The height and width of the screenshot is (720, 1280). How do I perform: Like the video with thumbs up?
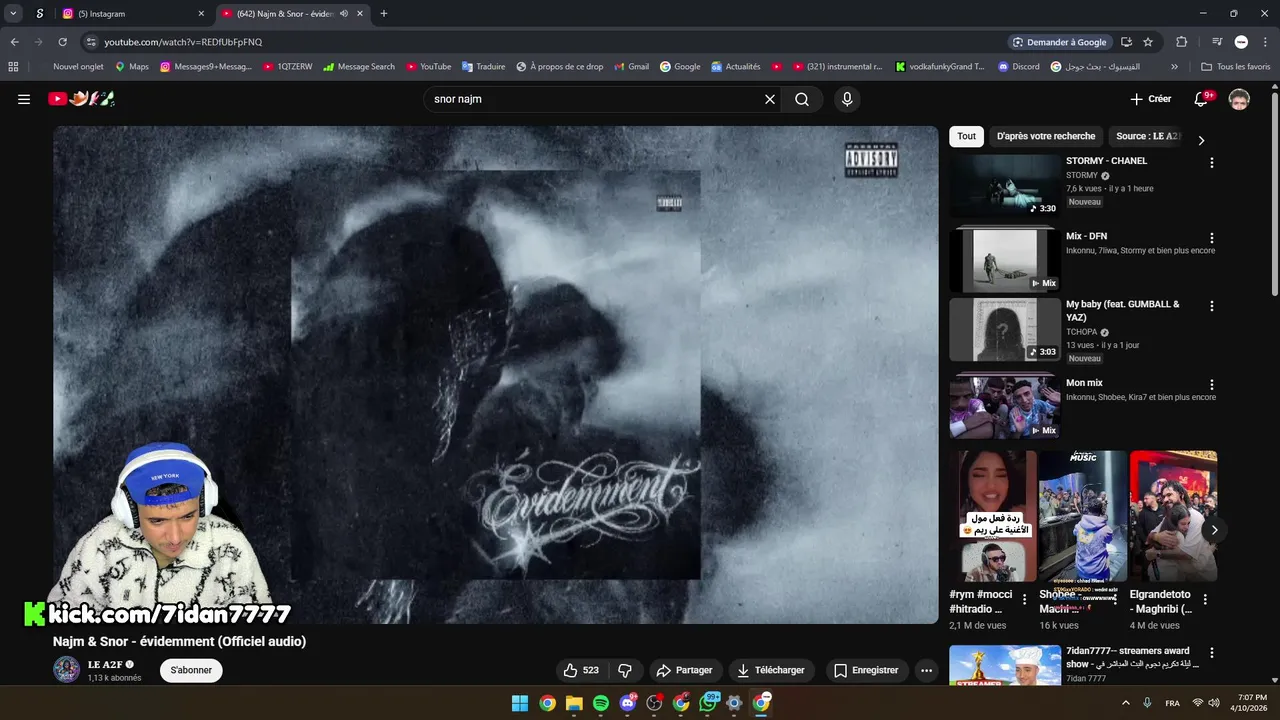(x=581, y=670)
